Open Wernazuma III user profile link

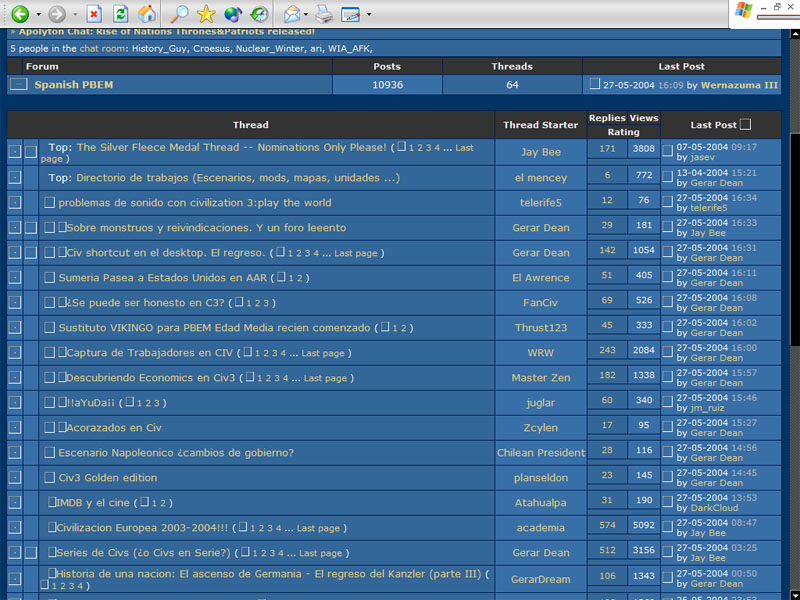pos(739,85)
